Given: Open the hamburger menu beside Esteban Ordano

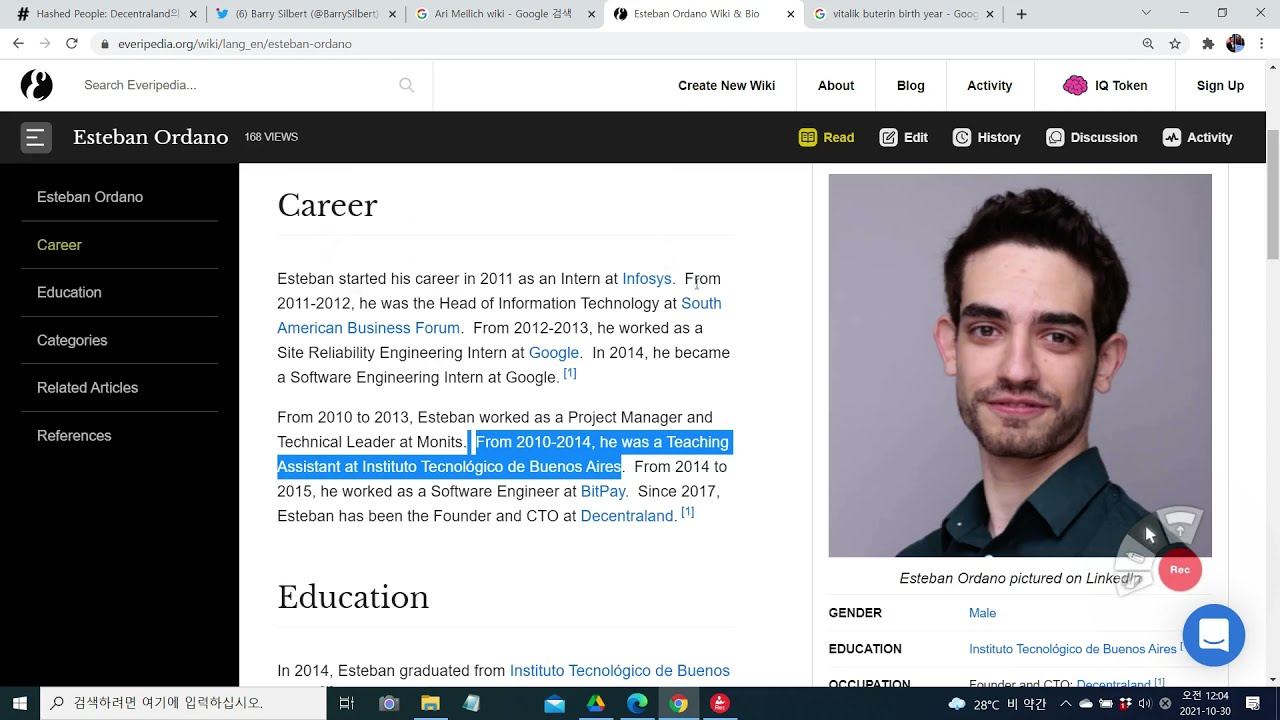Looking at the screenshot, I should point(35,137).
